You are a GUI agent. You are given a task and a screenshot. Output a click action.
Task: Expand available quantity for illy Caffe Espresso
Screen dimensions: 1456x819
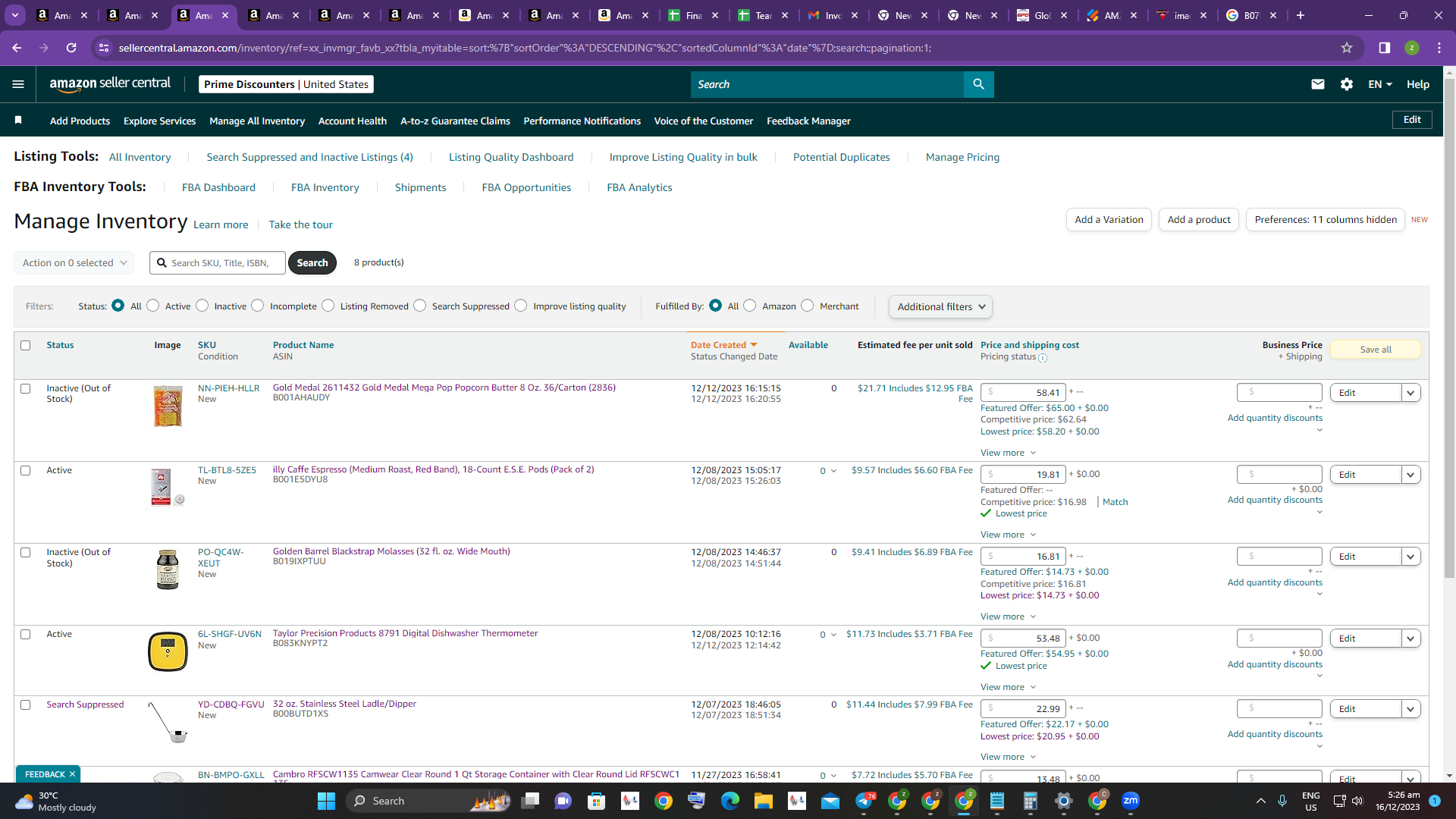point(833,471)
